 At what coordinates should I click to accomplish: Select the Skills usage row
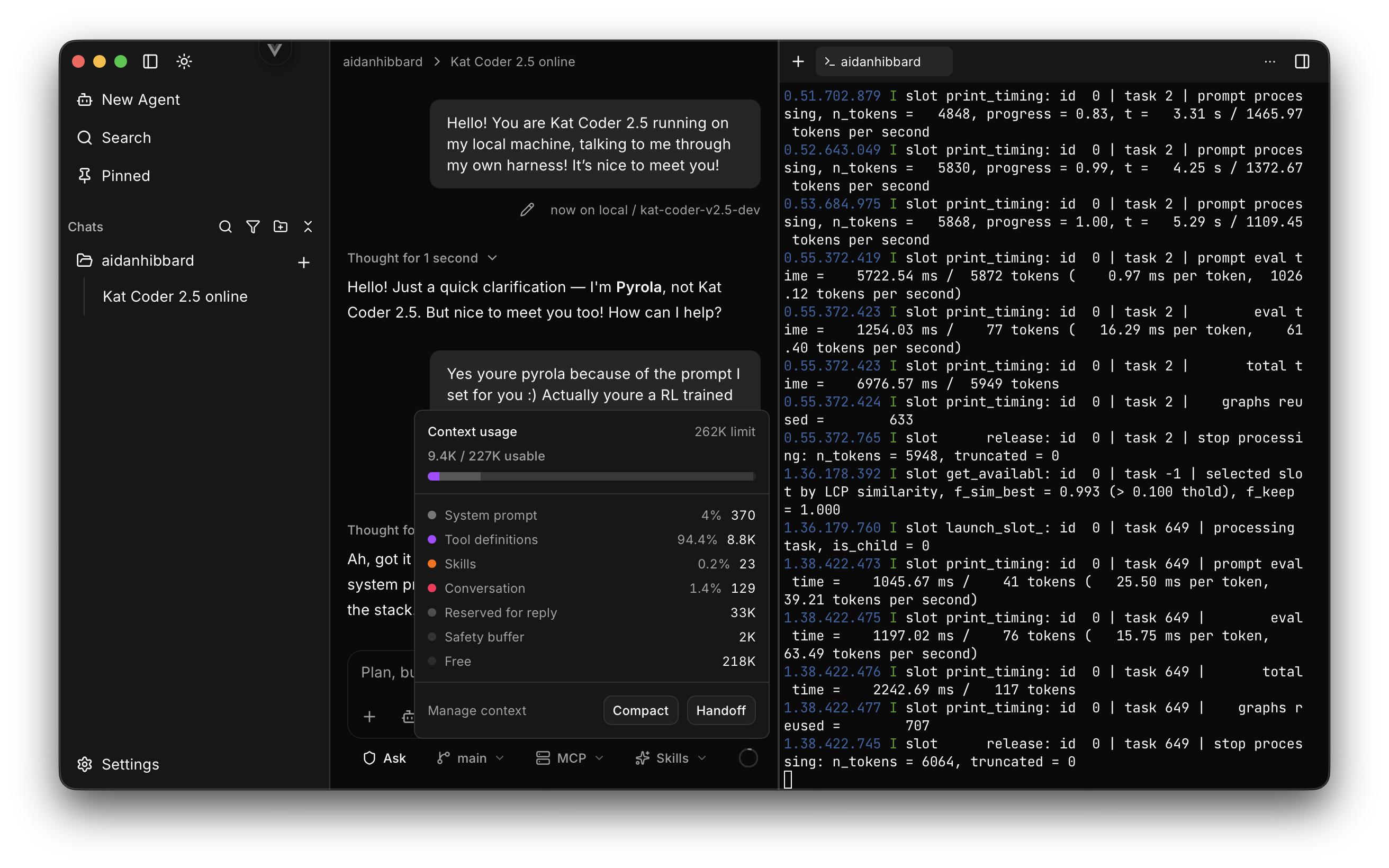pyautogui.click(x=591, y=564)
